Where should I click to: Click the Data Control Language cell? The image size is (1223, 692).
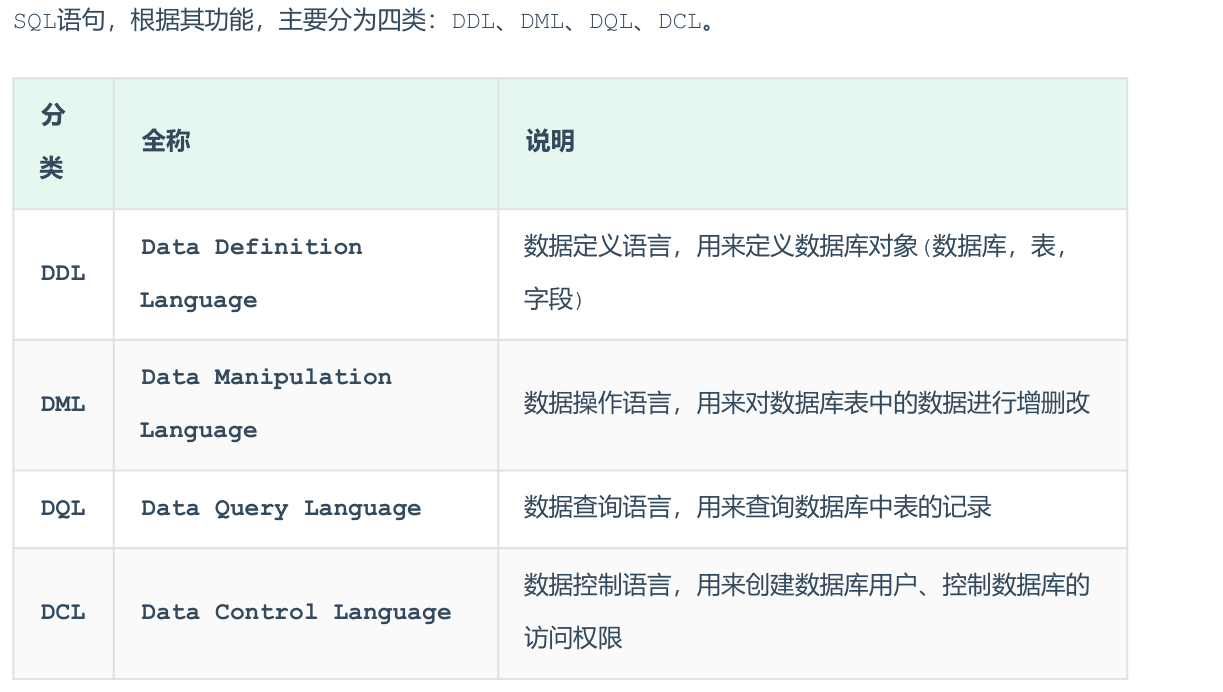296,613
